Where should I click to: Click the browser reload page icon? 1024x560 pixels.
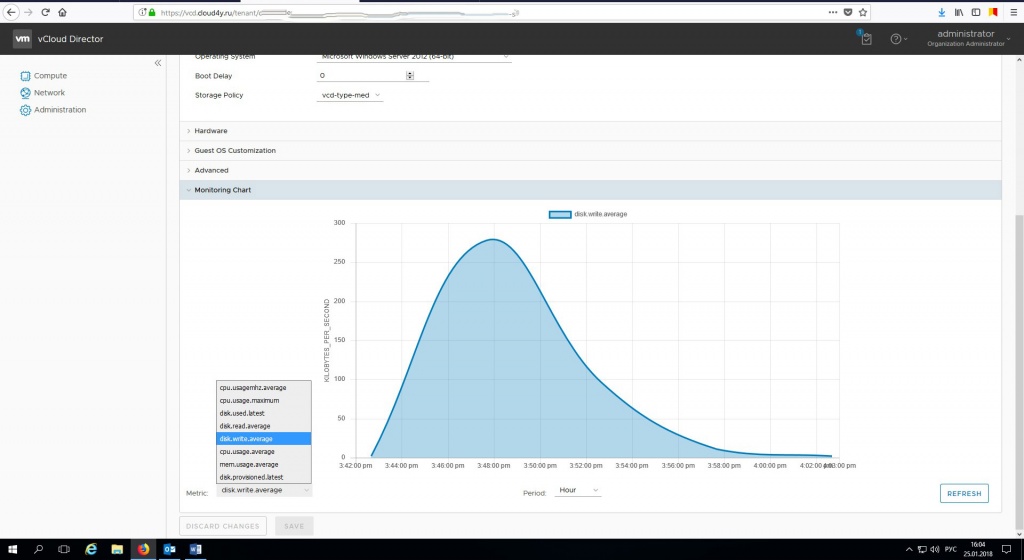click(45, 12)
